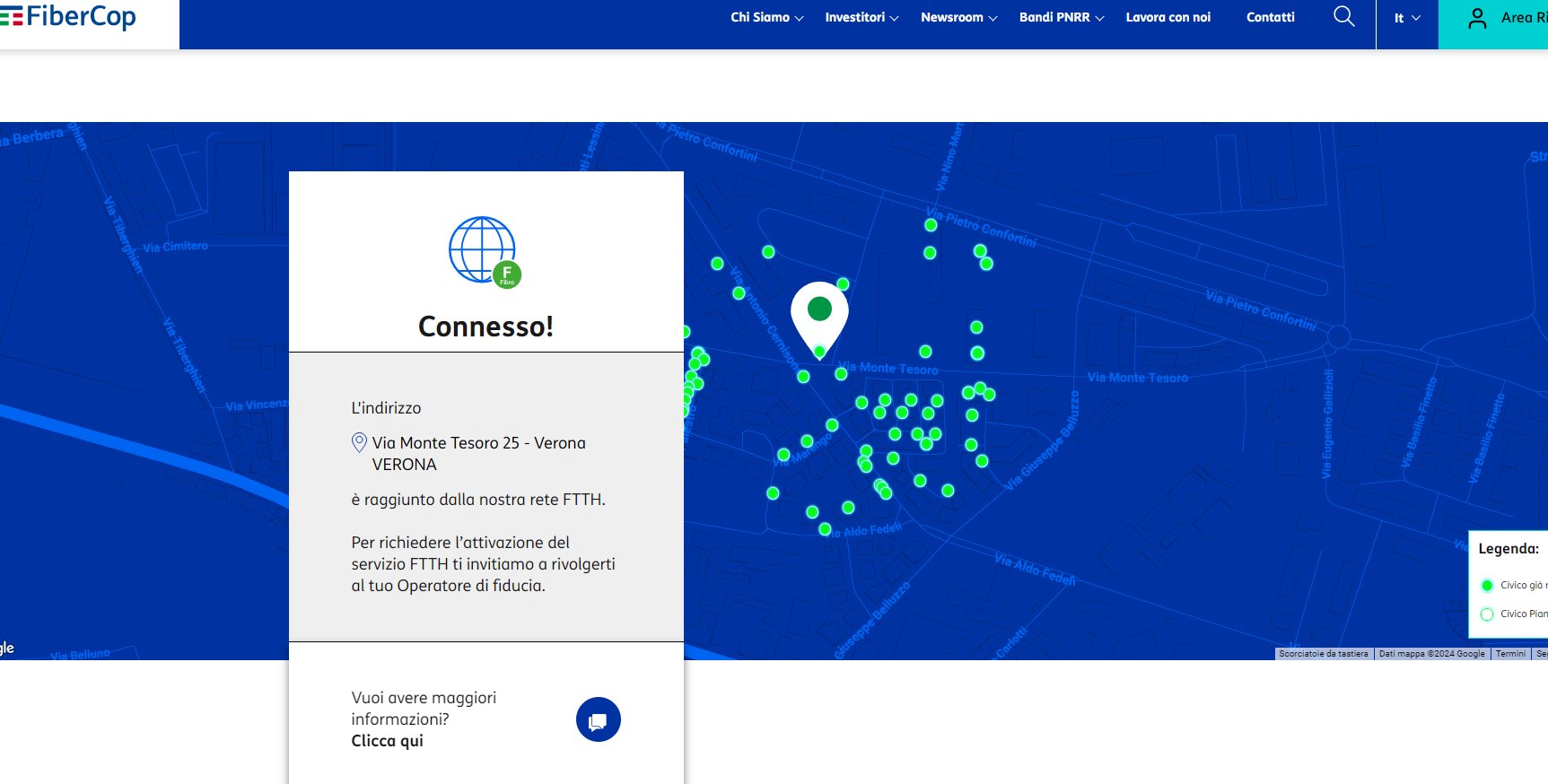Click the chat bubble icon button

[598, 719]
